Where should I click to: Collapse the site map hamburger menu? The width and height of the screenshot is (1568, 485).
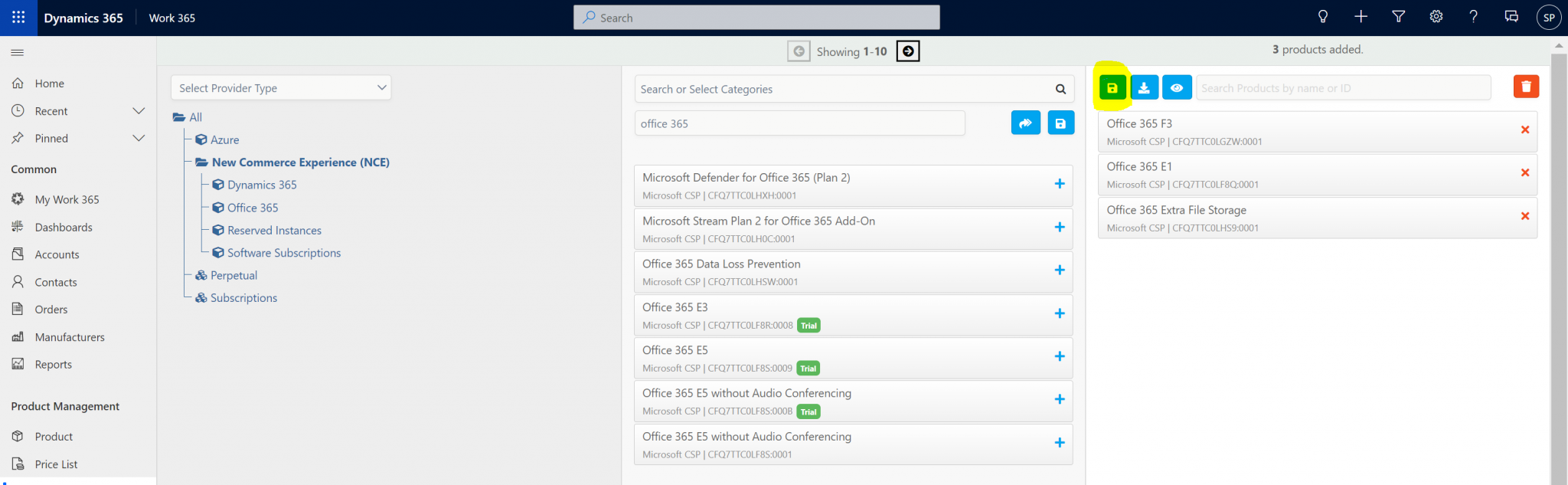tap(18, 52)
